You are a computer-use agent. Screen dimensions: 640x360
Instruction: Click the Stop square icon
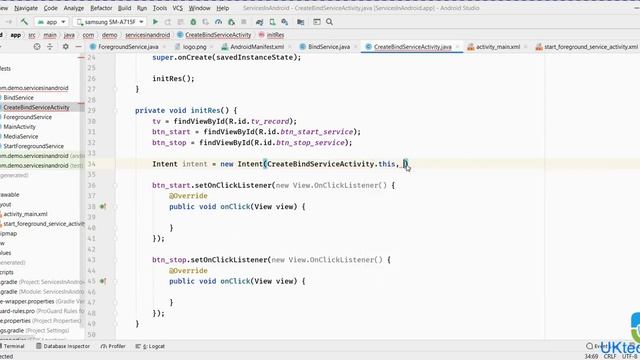click(244, 22)
